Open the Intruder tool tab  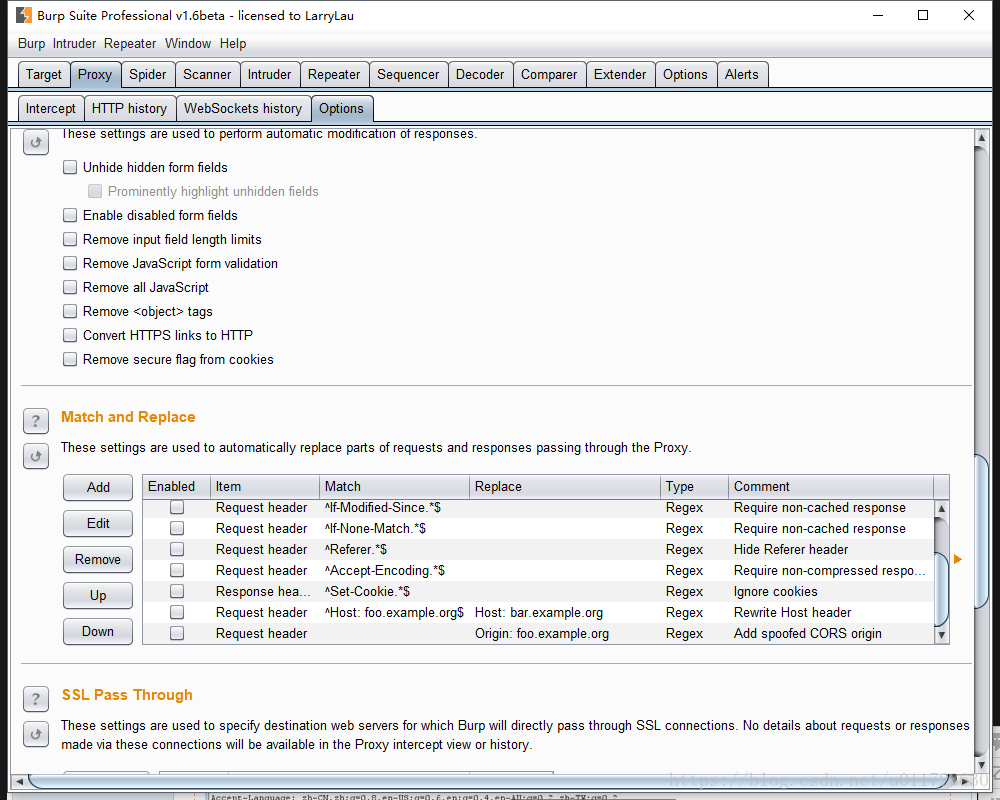pyautogui.click(x=269, y=75)
